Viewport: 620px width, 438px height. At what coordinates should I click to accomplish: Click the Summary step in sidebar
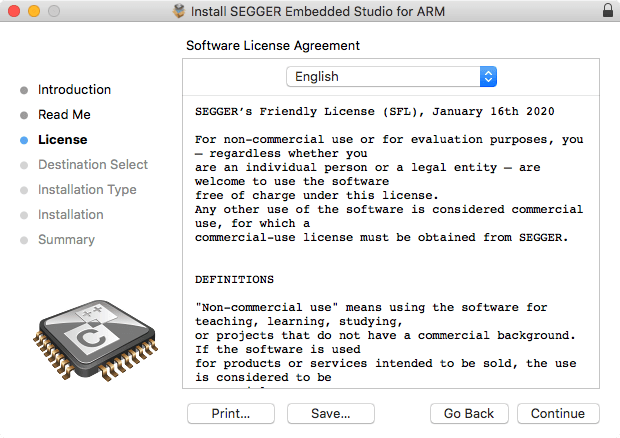pos(66,239)
